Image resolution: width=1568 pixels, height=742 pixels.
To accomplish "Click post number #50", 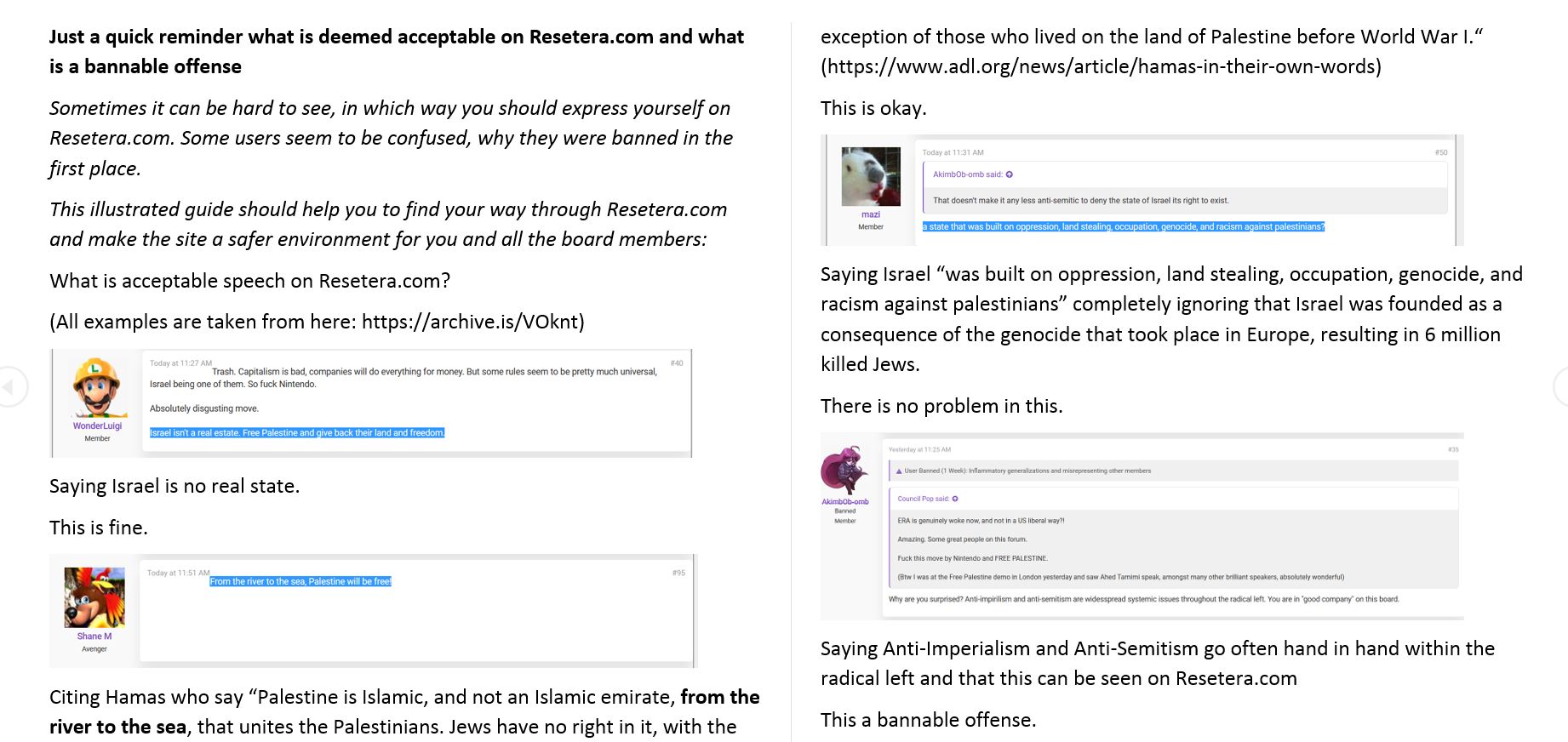I will [x=1441, y=152].
